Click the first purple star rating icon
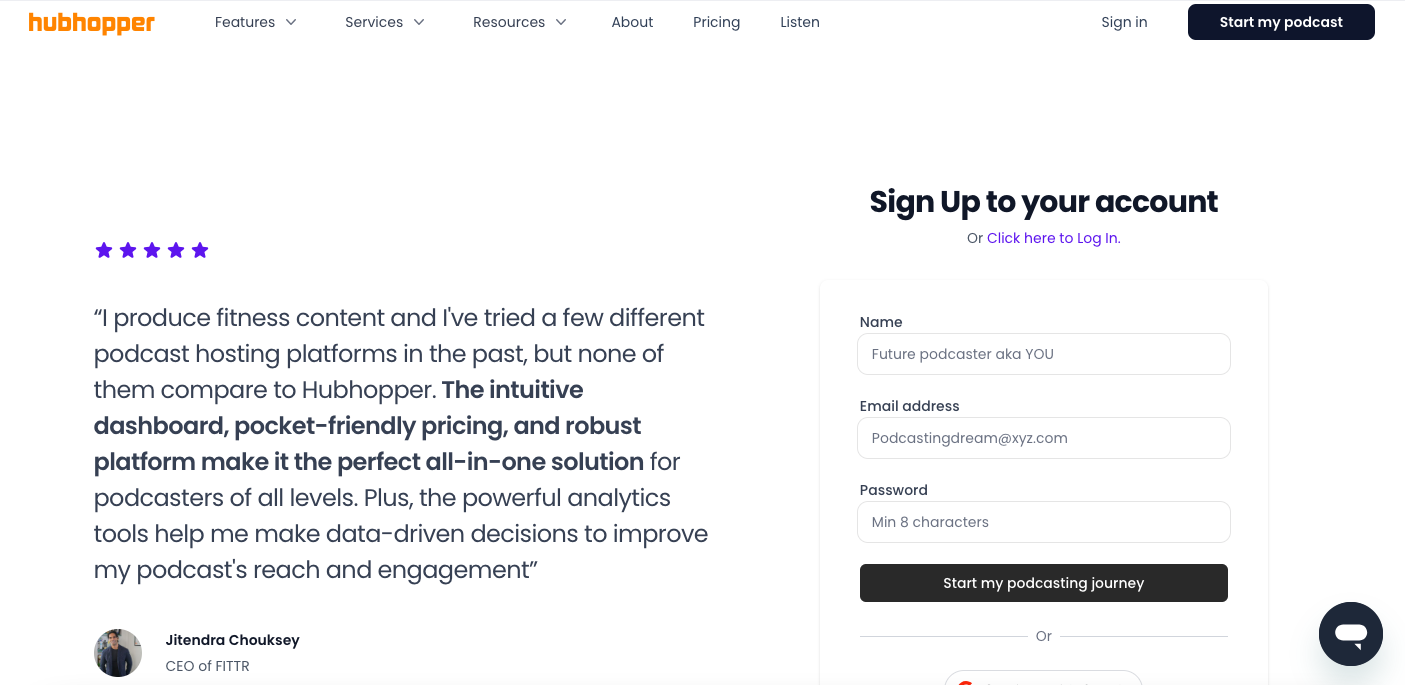 click(x=104, y=249)
